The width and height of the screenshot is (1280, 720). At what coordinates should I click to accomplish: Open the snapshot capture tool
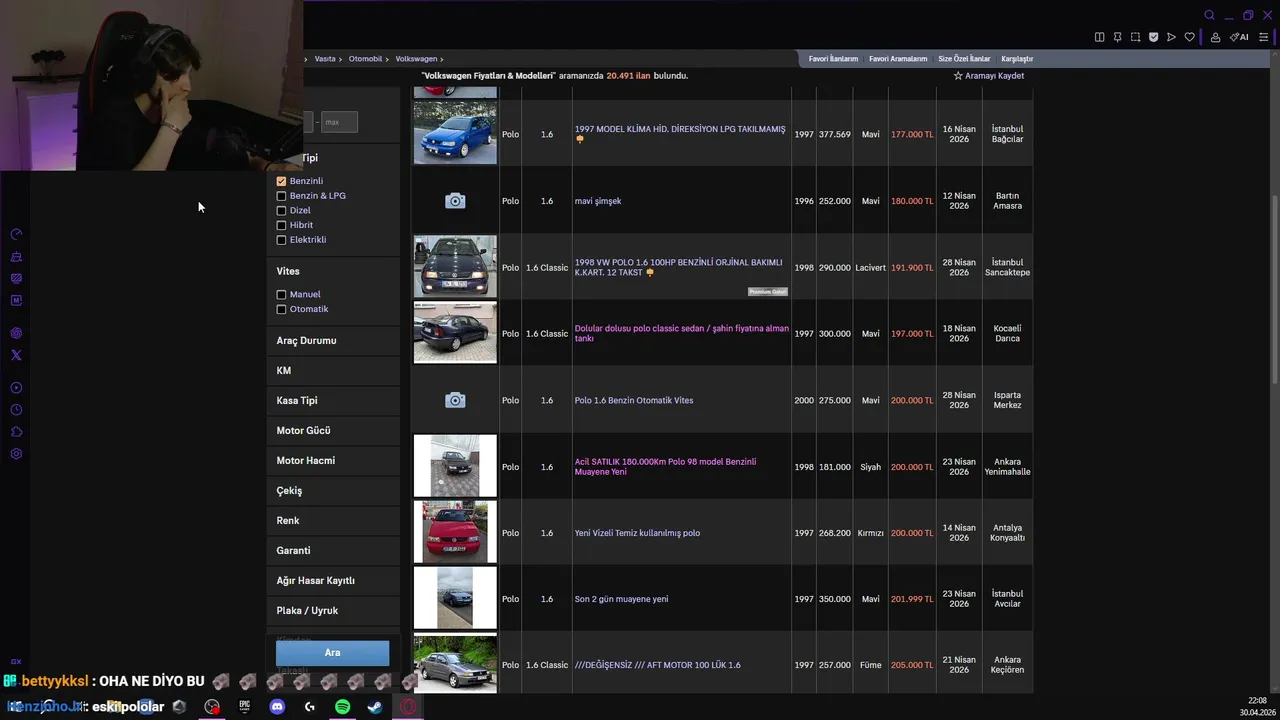click(x=1136, y=37)
